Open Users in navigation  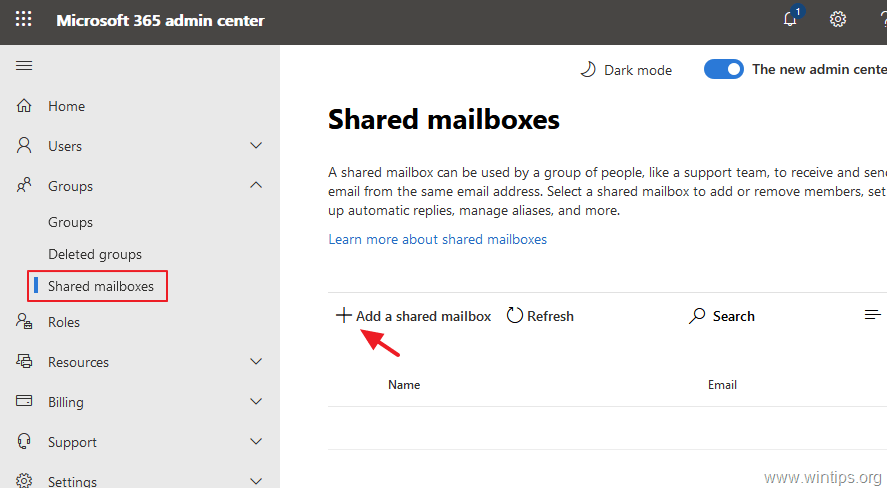pos(65,146)
